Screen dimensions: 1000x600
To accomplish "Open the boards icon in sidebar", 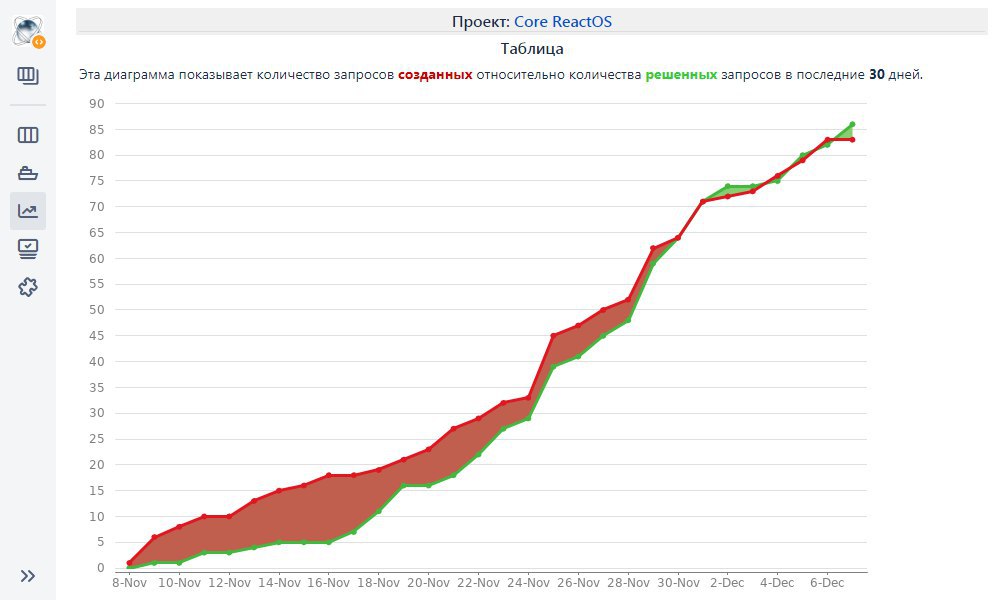I will (x=28, y=76).
